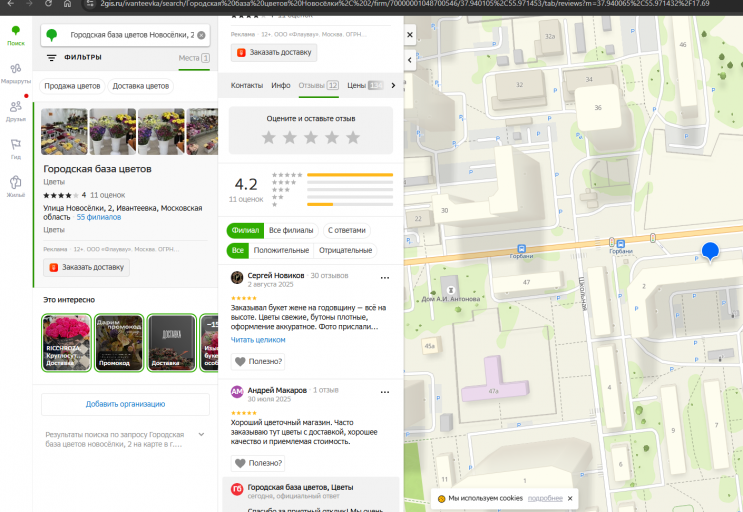Apply Продажа цветов filter chip
The height and width of the screenshot is (512, 743).
tap(72, 86)
